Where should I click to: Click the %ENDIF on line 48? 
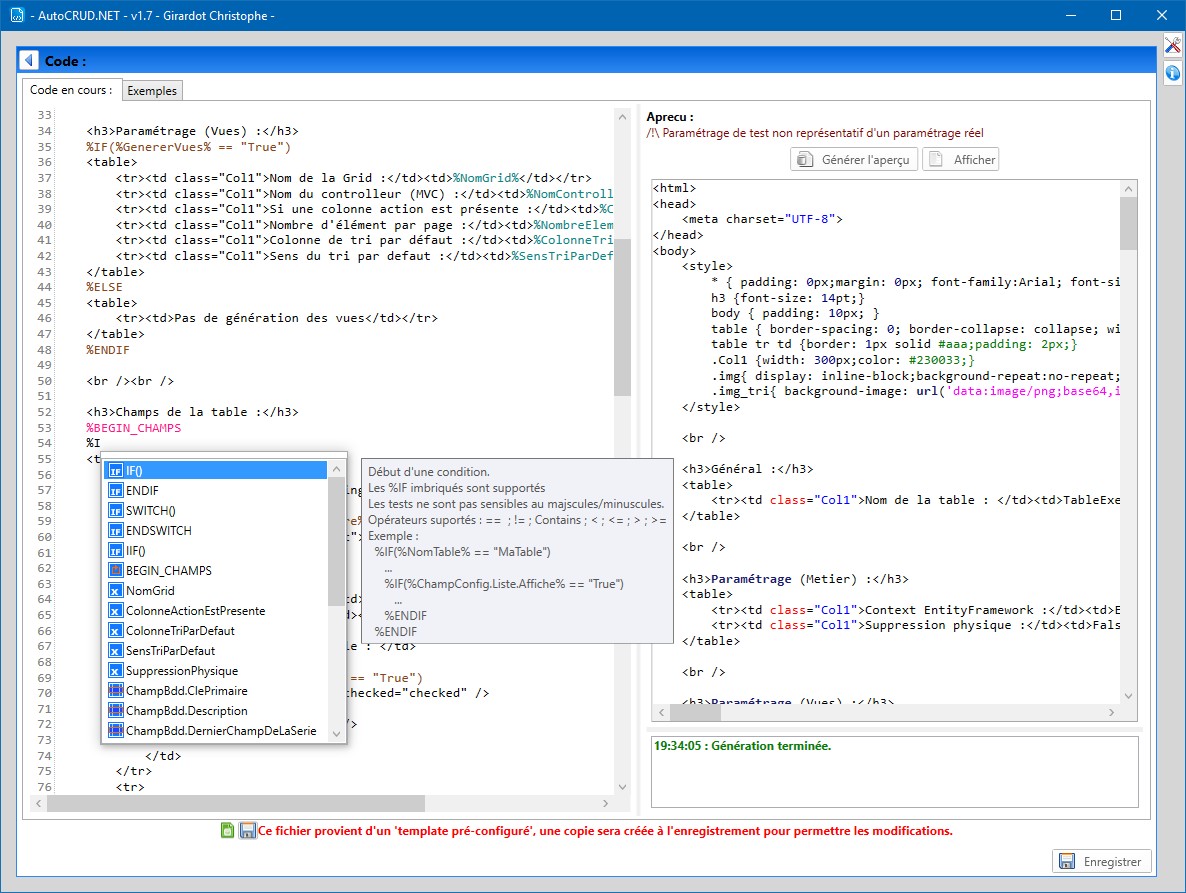107,350
